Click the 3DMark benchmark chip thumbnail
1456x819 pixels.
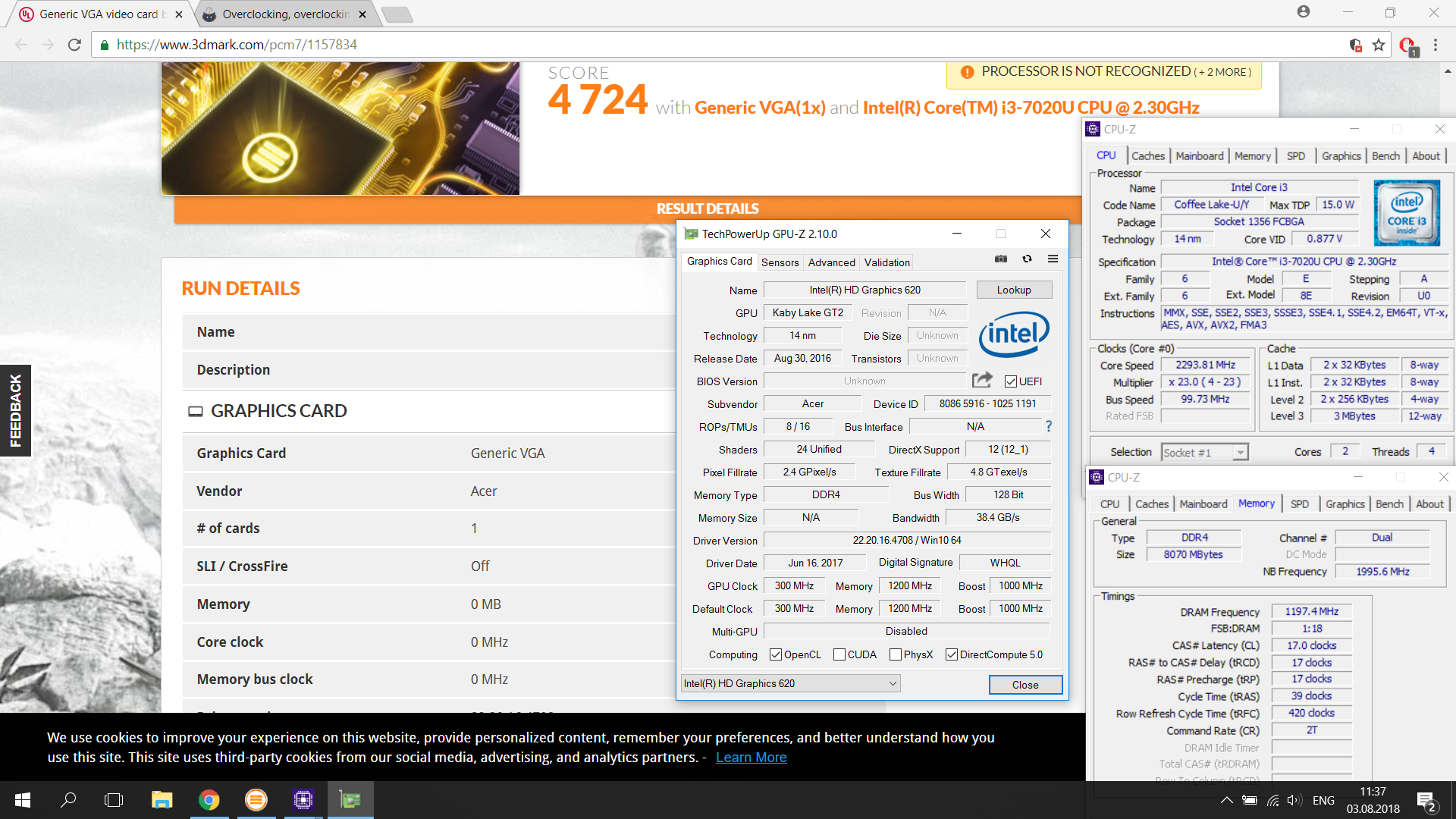pyautogui.click(x=340, y=128)
